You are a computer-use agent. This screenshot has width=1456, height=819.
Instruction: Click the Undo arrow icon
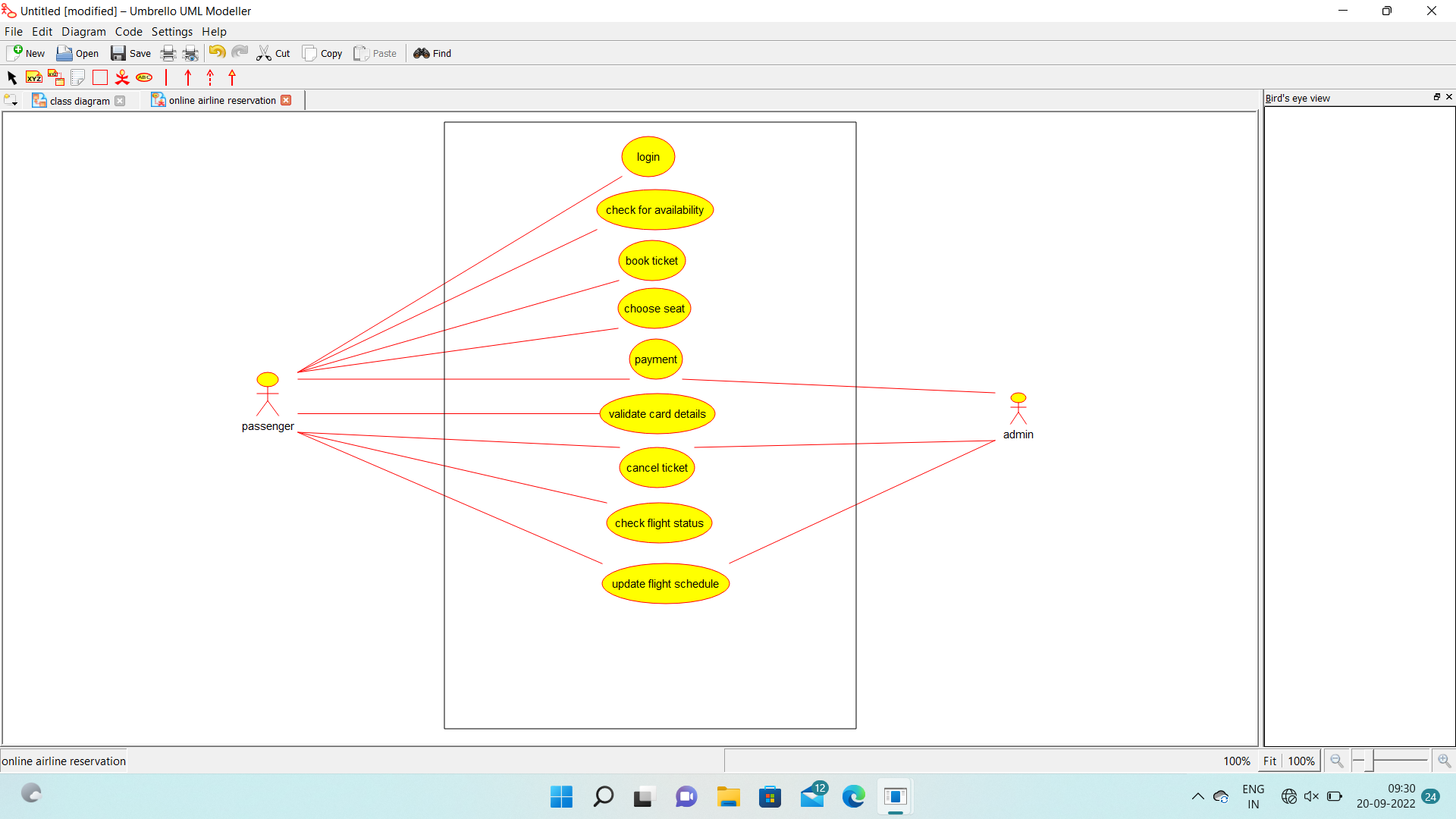pos(217,52)
